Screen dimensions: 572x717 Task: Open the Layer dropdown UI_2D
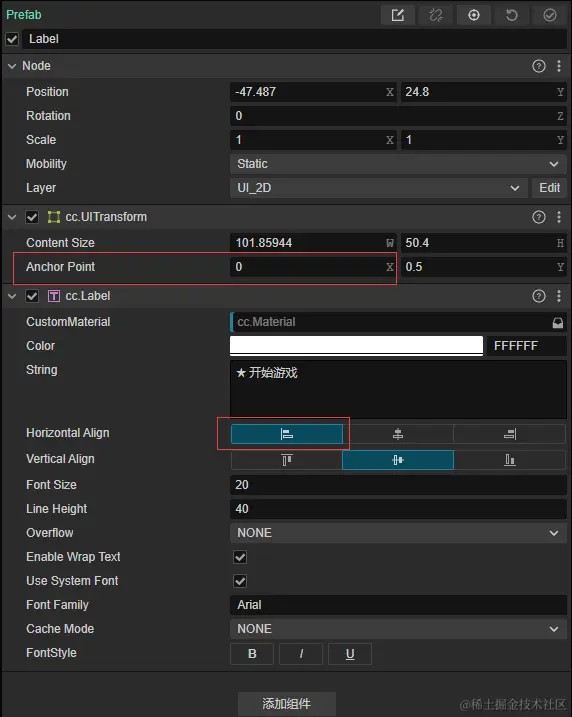[379, 188]
